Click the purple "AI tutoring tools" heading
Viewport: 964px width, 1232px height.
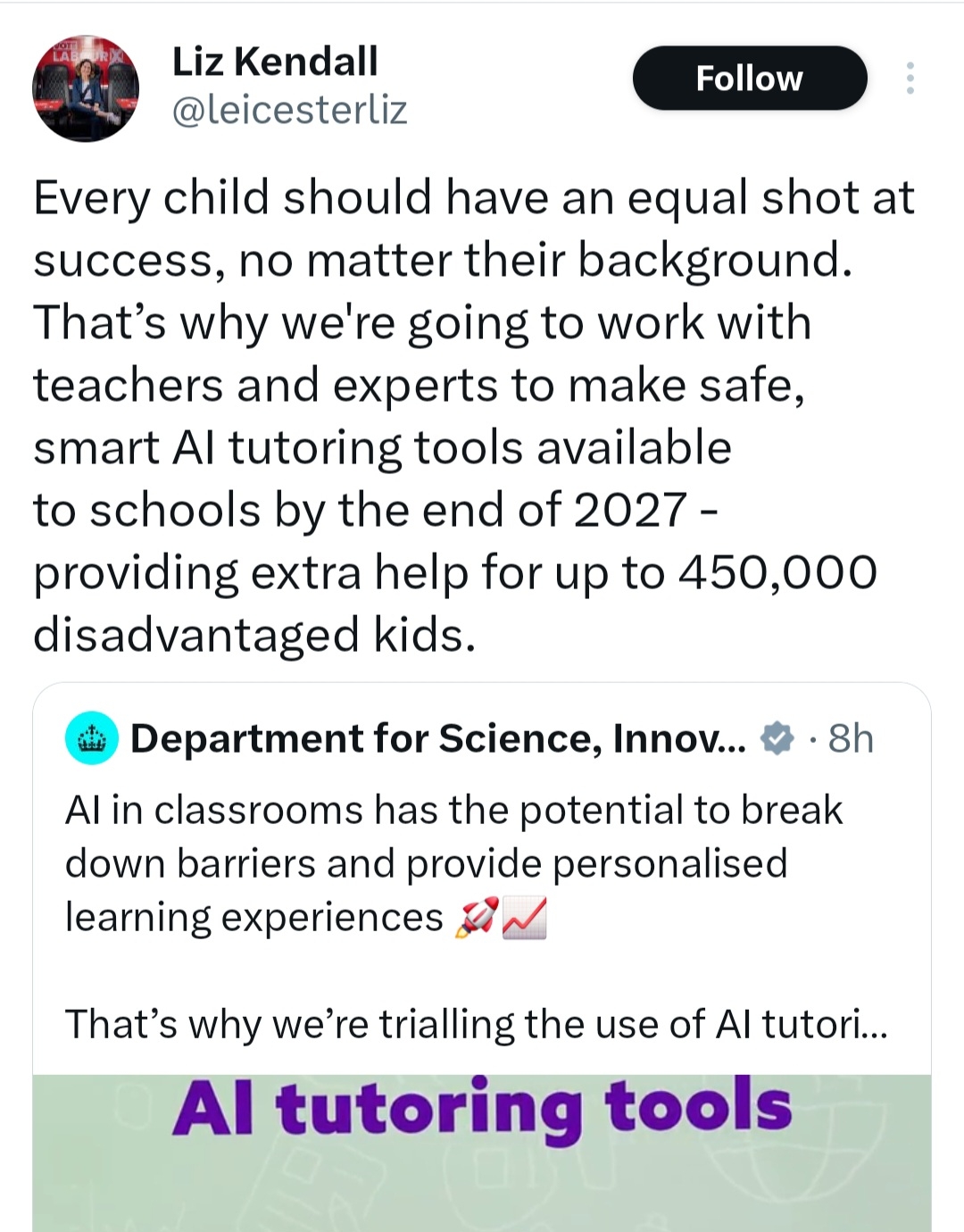[482, 1108]
